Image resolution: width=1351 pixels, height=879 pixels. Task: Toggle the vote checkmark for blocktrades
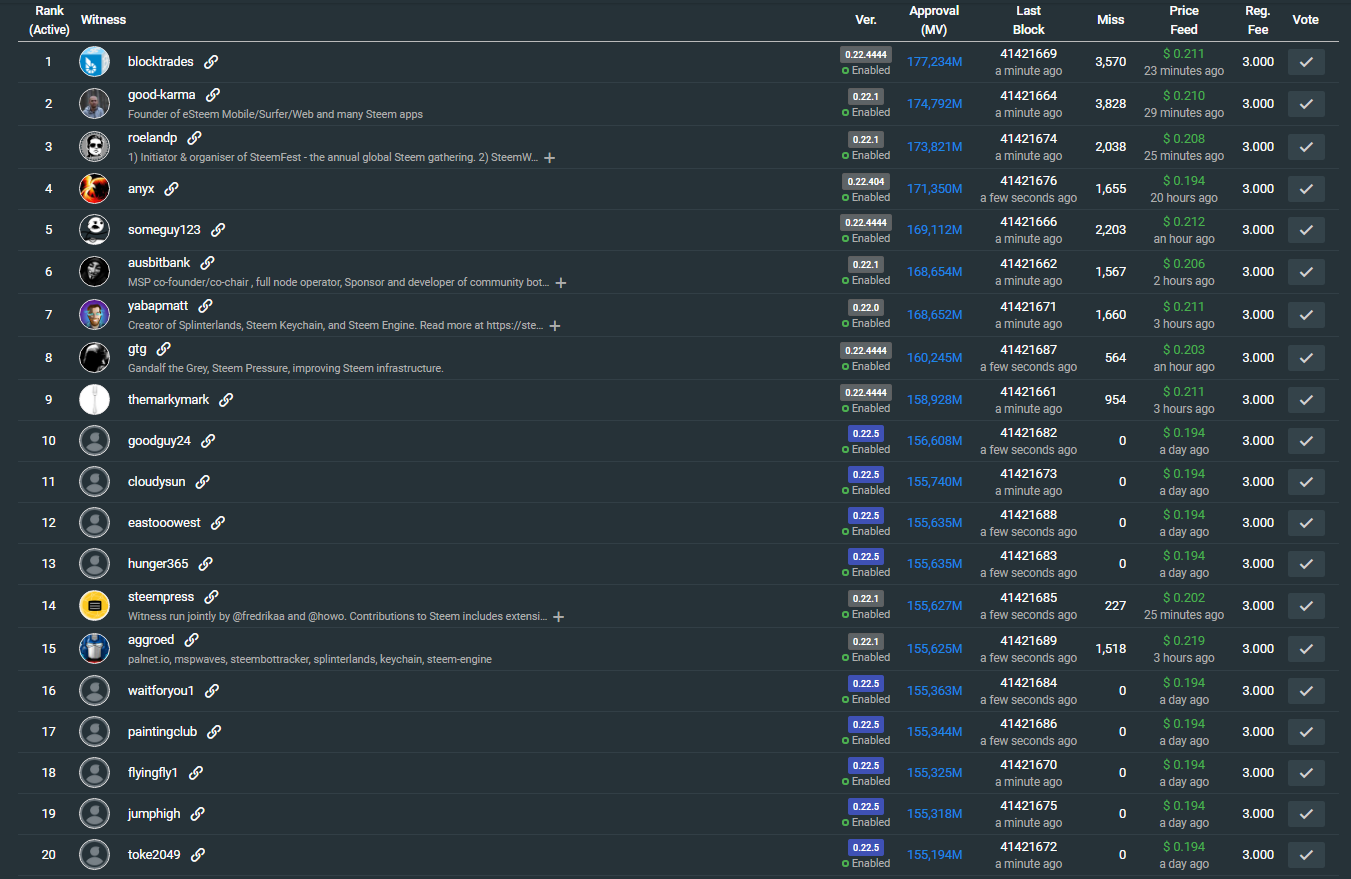coord(1305,62)
